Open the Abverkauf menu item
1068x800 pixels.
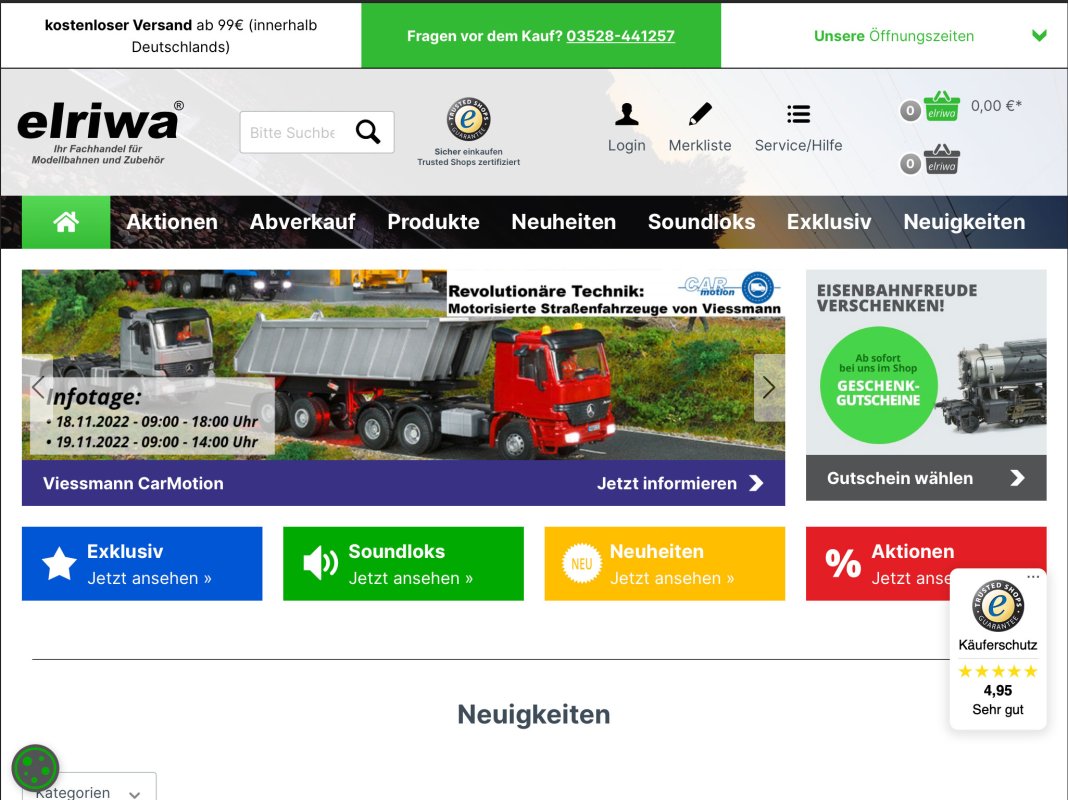coord(302,222)
